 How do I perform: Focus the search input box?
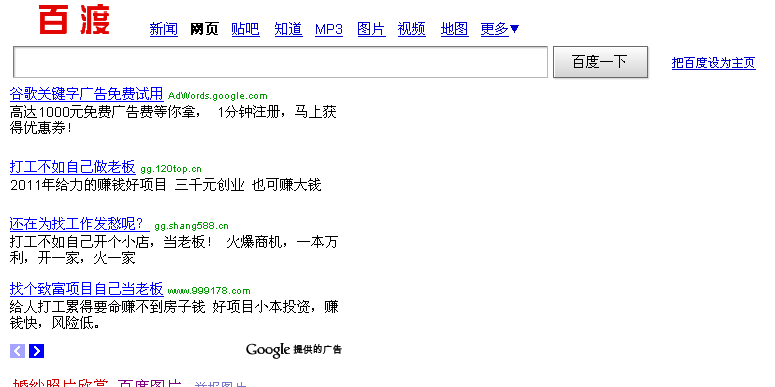click(x=280, y=62)
